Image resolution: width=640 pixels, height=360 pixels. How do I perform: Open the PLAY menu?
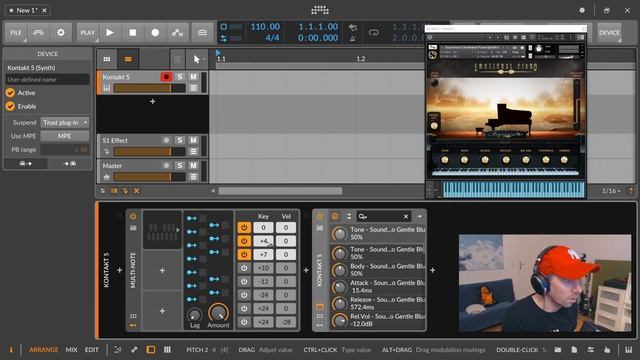[x=87, y=32]
